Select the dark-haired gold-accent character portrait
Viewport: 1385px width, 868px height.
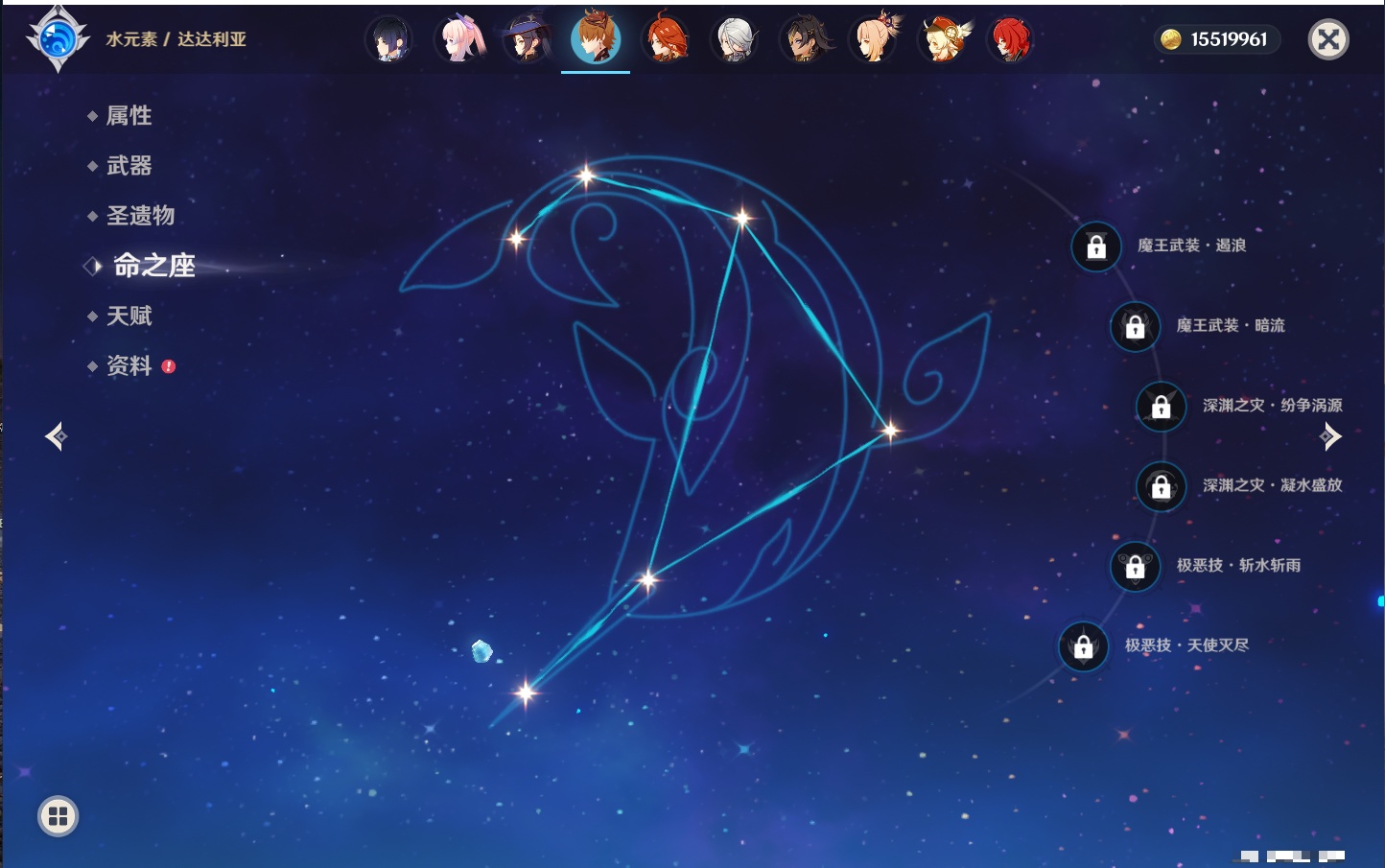[x=804, y=40]
